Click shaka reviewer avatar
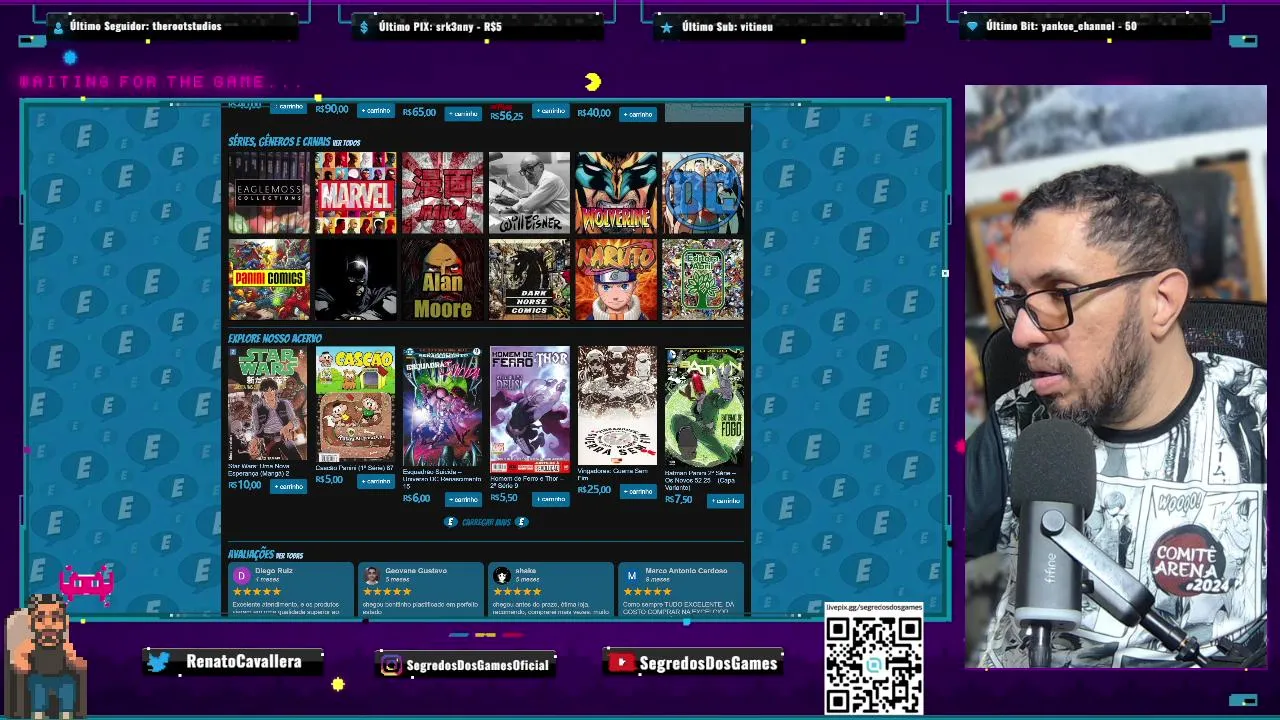This screenshot has height=720, width=1280. click(x=502, y=576)
